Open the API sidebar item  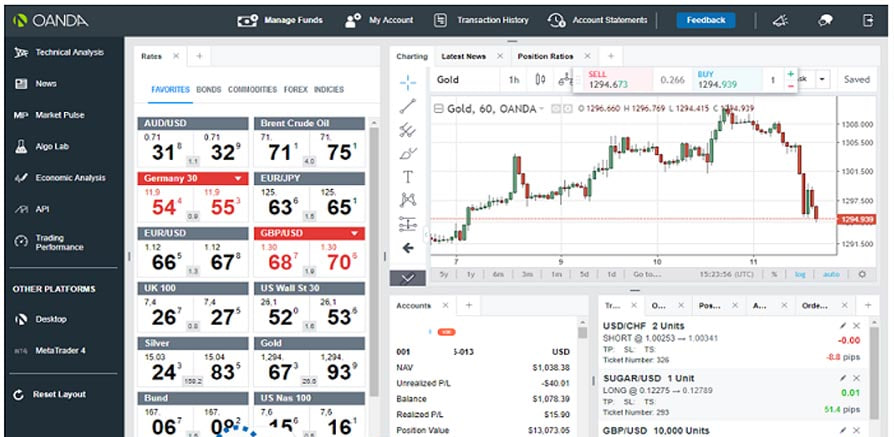(x=31, y=209)
